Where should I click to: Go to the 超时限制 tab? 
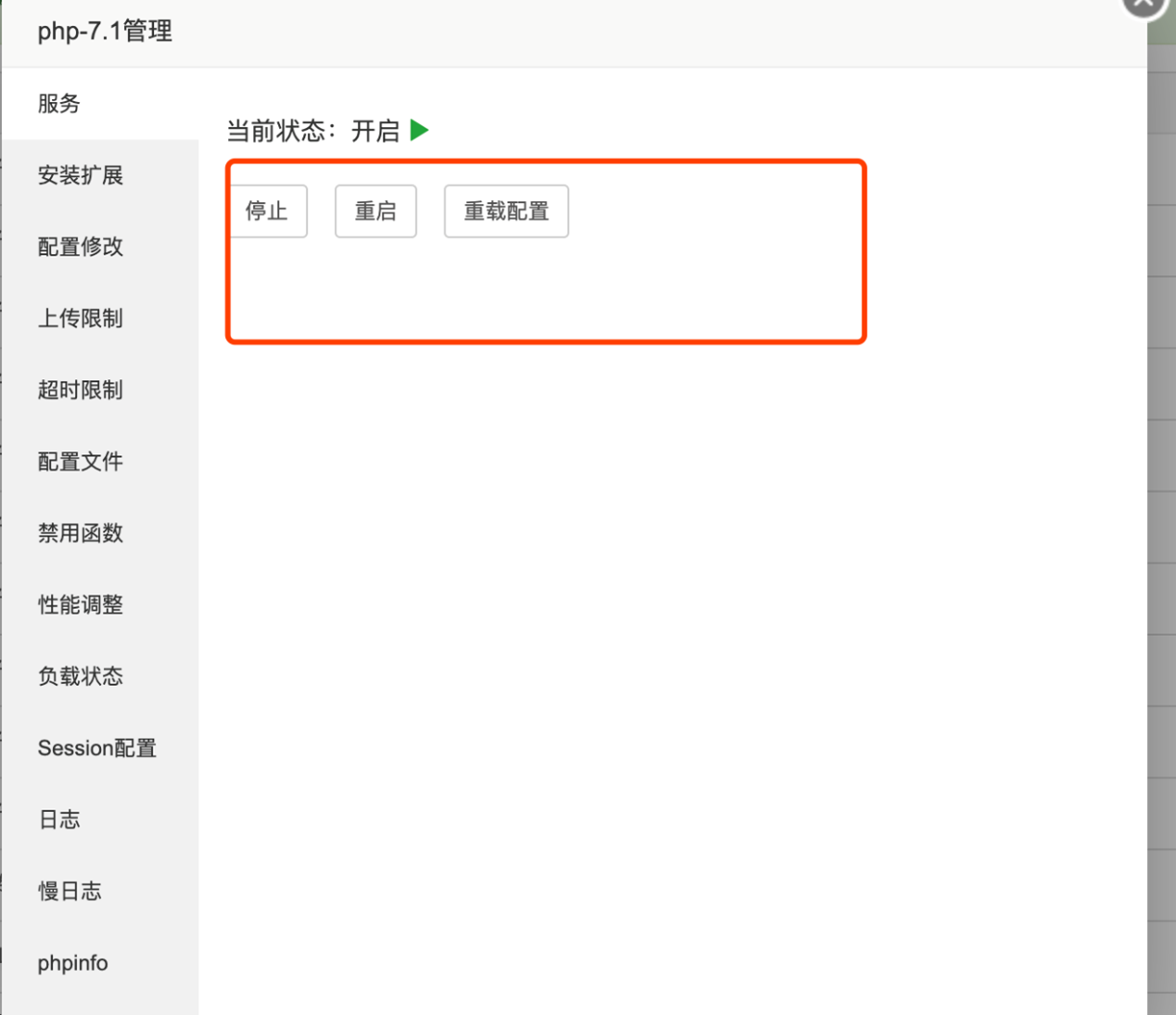point(81,390)
